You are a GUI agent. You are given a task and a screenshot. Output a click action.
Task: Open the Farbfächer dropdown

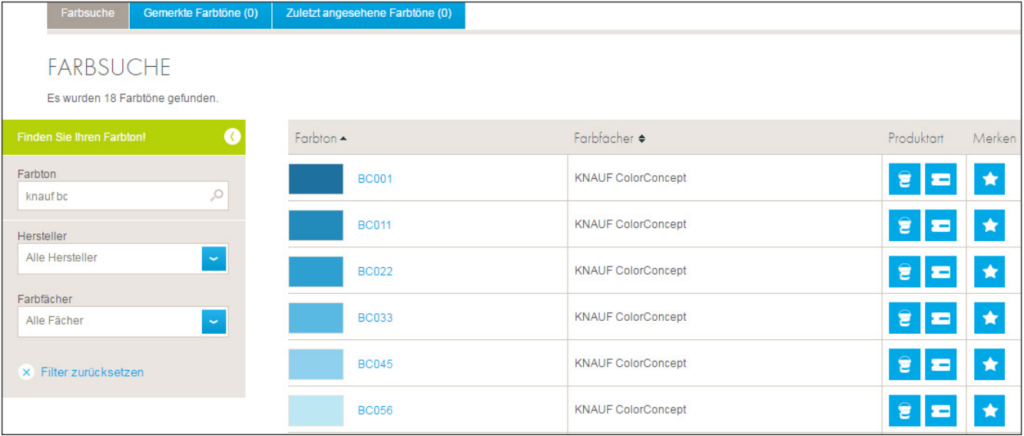point(214,321)
